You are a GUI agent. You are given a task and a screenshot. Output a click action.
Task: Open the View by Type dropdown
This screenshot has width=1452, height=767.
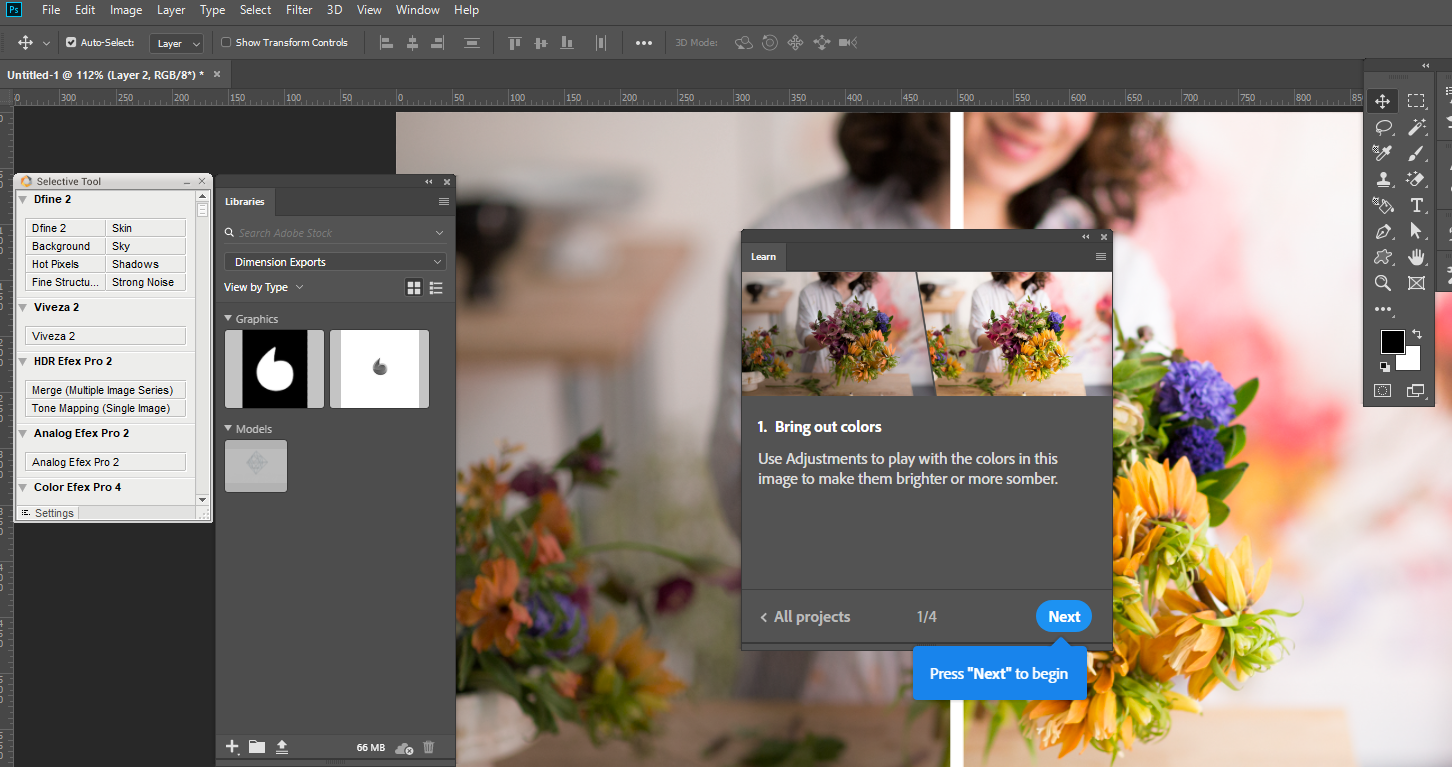pos(263,287)
